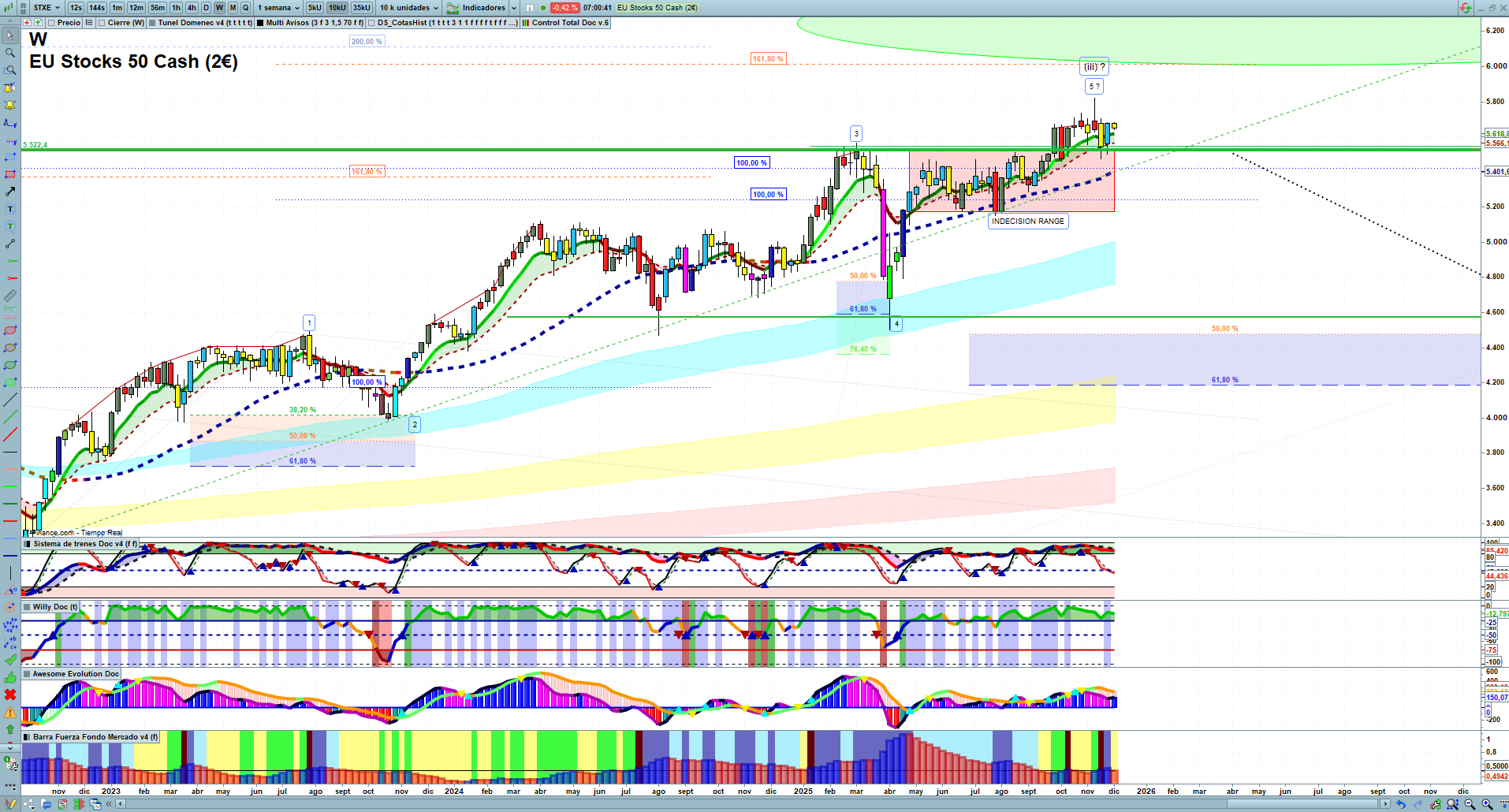The height and width of the screenshot is (812, 1509).
Task: Toggle the Multi Avisos indicator checkbox
Action: (260, 23)
